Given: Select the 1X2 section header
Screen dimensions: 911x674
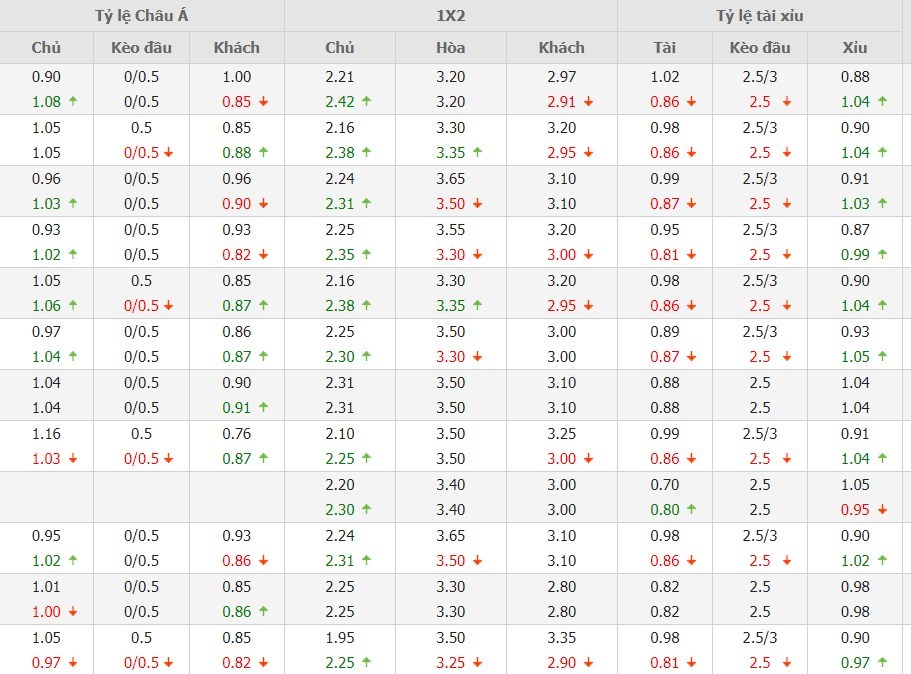Looking at the screenshot, I should click(x=451, y=16).
